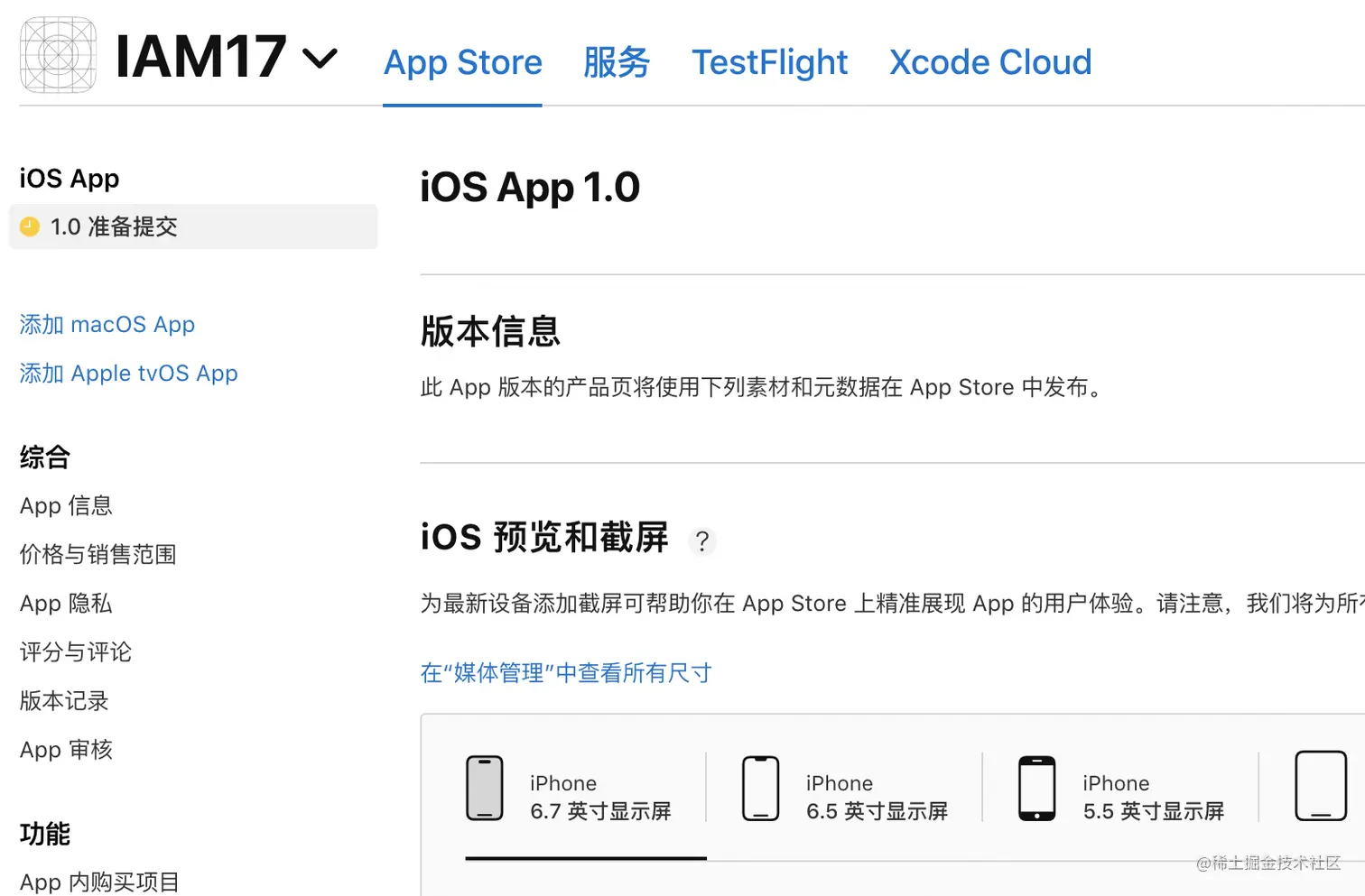Image resolution: width=1365 pixels, height=896 pixels.
Task: Click the question mark help icon
Action: (x=702, y=541)
